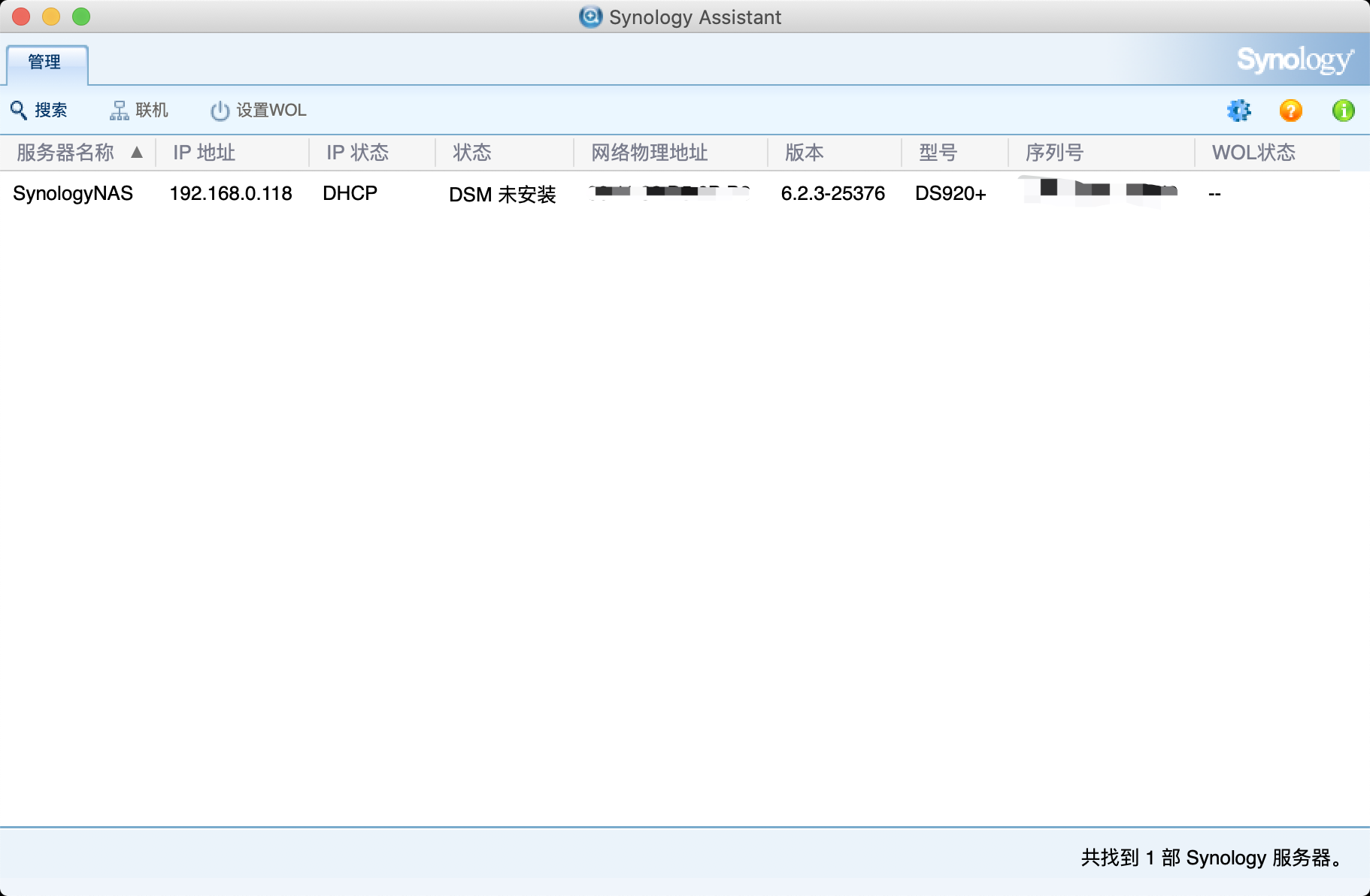Open the green info about icon

point(1344,110)
